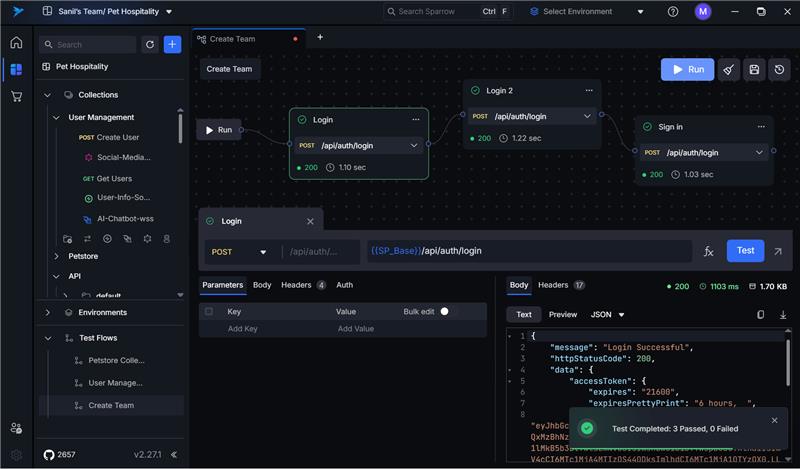The image size is (800, 469).
Task: Switch to the response Headers tab
Action: (561, 285)
